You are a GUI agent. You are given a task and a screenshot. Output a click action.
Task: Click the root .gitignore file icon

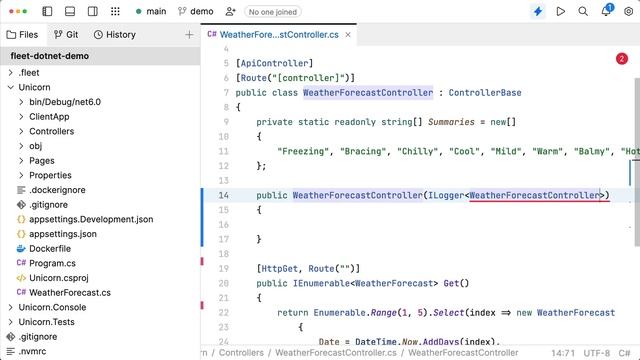tap(11, 337)
